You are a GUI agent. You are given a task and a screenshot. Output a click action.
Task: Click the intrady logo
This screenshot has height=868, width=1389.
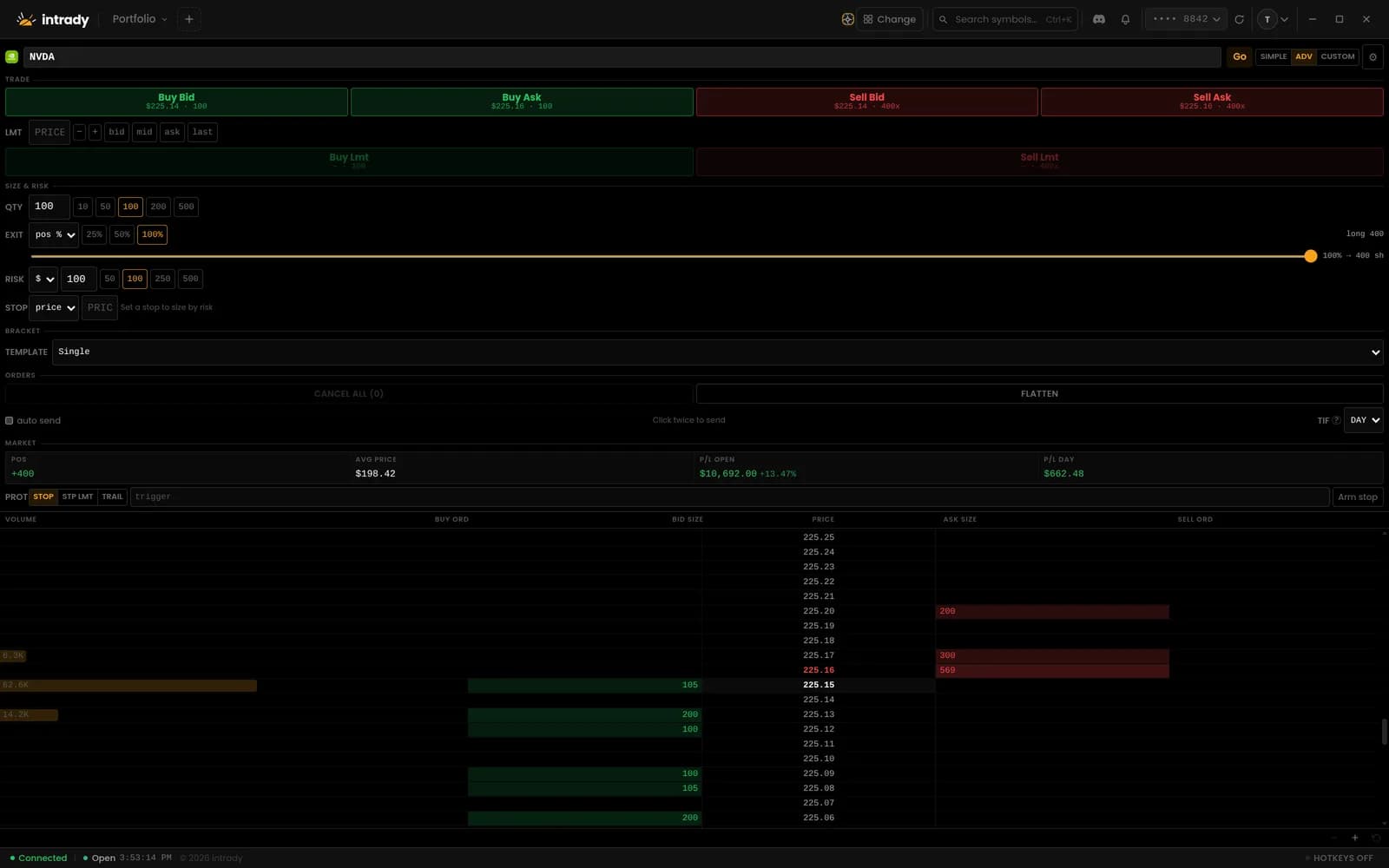pos(53,19)
